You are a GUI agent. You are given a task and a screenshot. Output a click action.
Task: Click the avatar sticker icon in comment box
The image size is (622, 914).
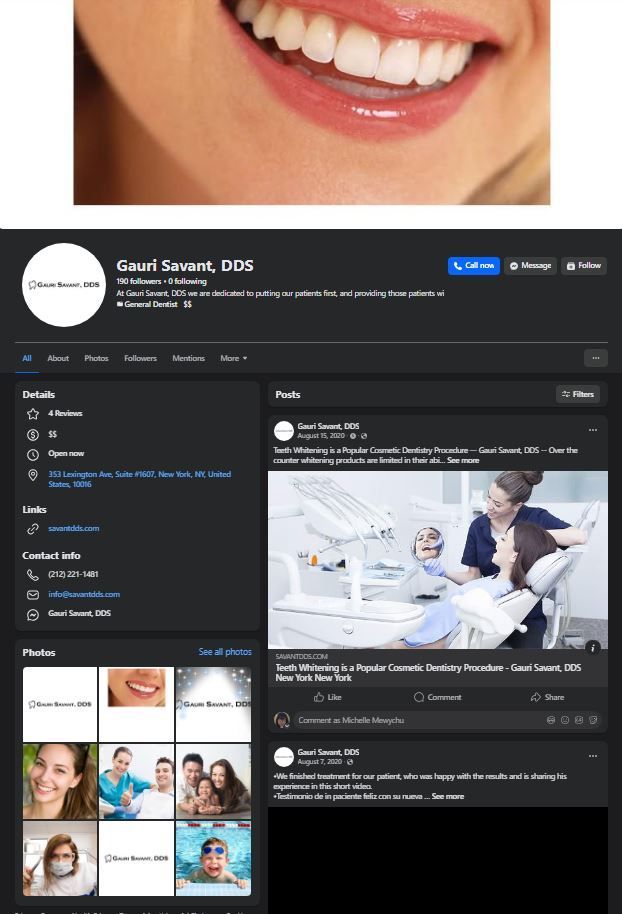(551, 720)
